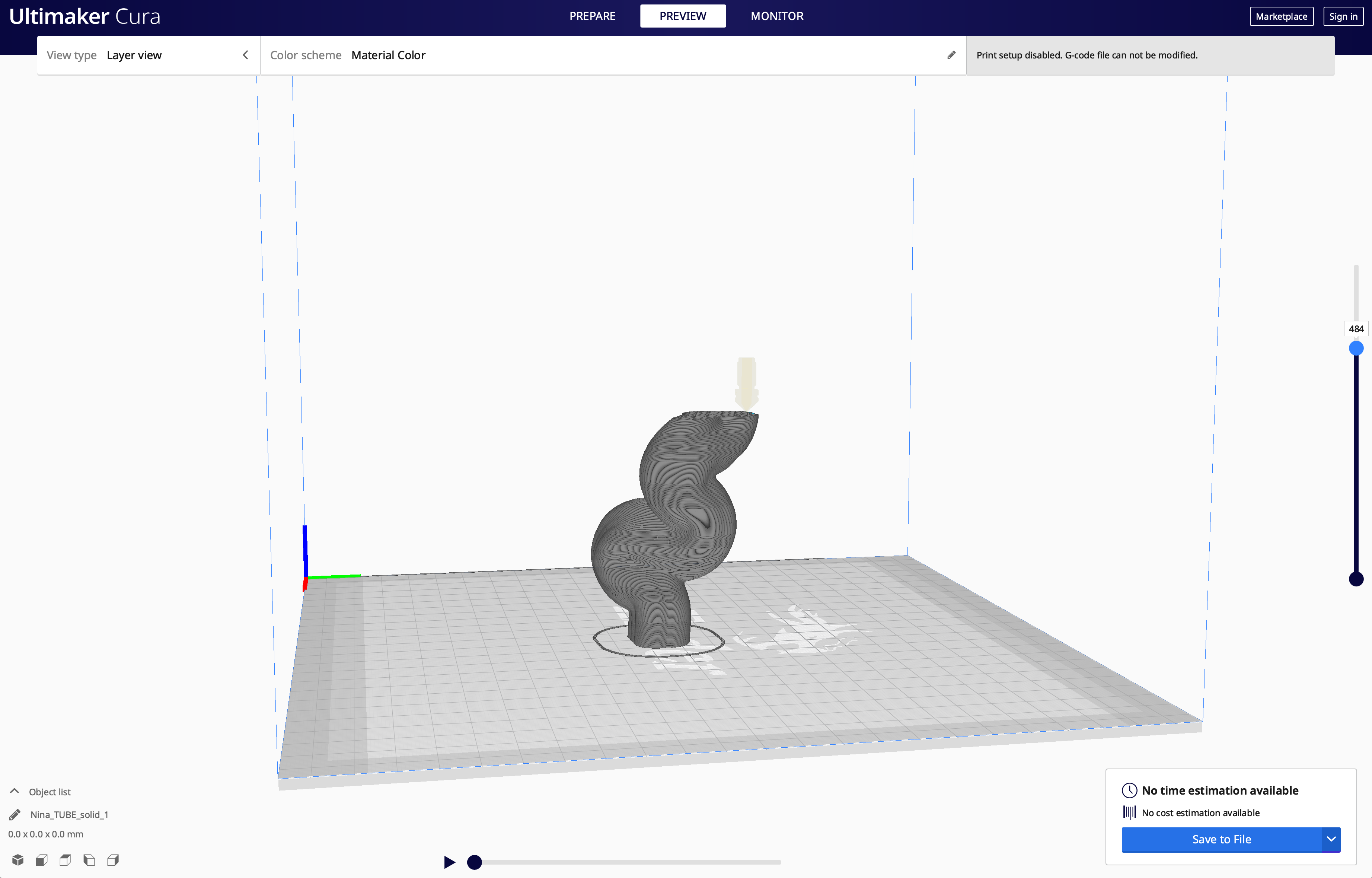This screenshot has width=1372, height=878.
Task: Open the View type dropdown showing Layer view
Action: coord(148,55)
